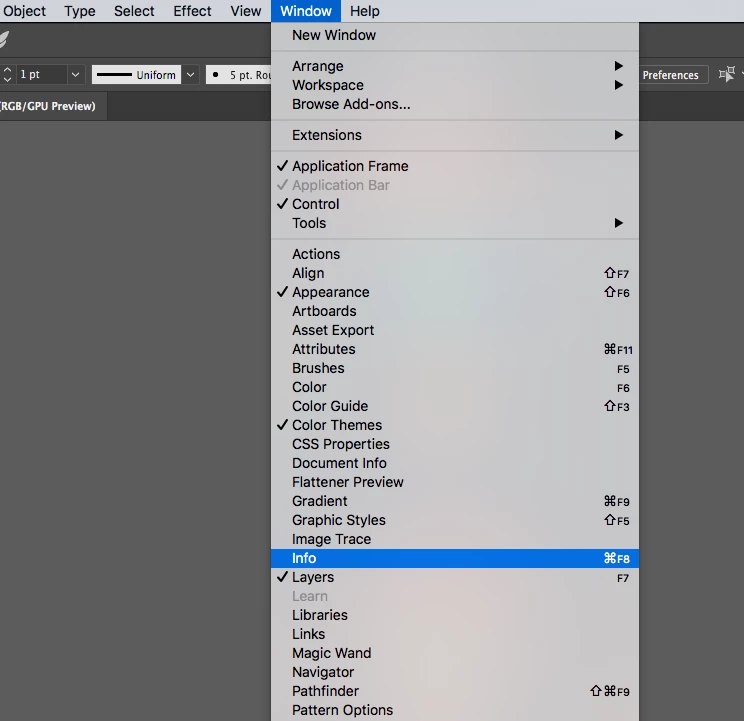Open the Brushes panel
Viewport: 744px width, 721px height.
(x=455, y=368)
